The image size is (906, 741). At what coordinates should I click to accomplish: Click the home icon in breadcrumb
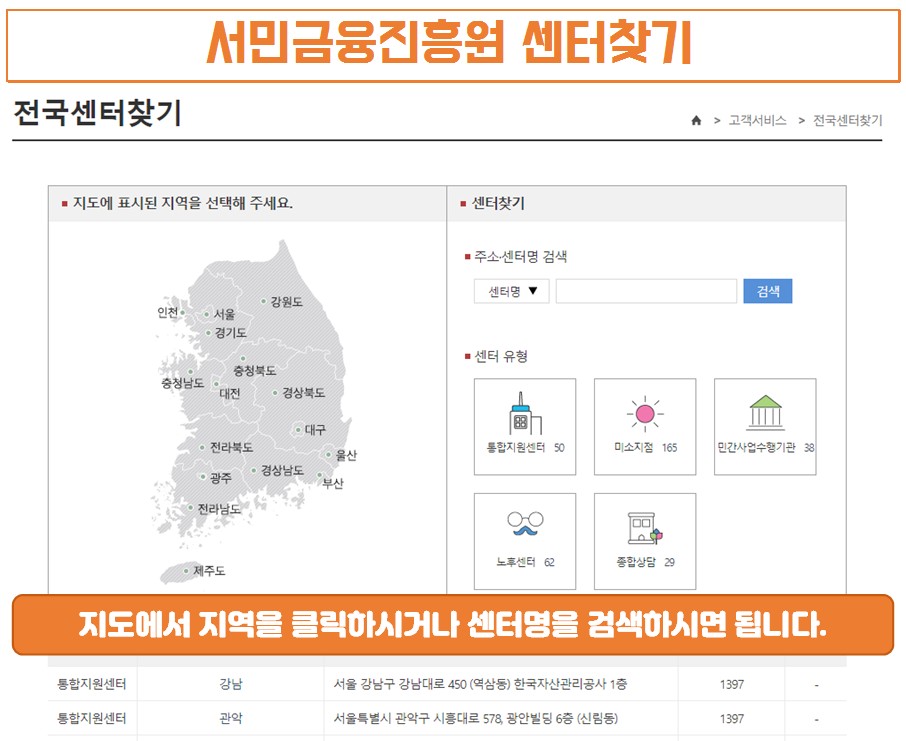[696, 120]
